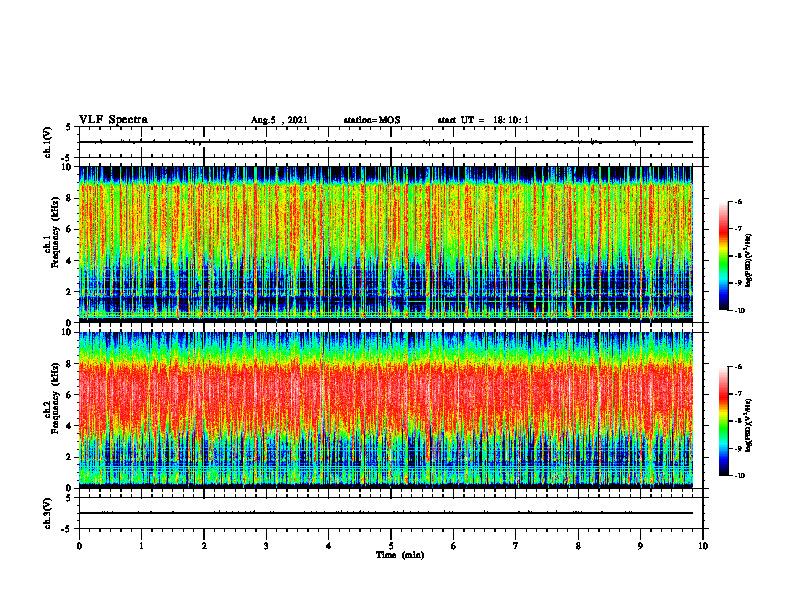Click the '5' tick on the time axis

click(x=391, y=546)
